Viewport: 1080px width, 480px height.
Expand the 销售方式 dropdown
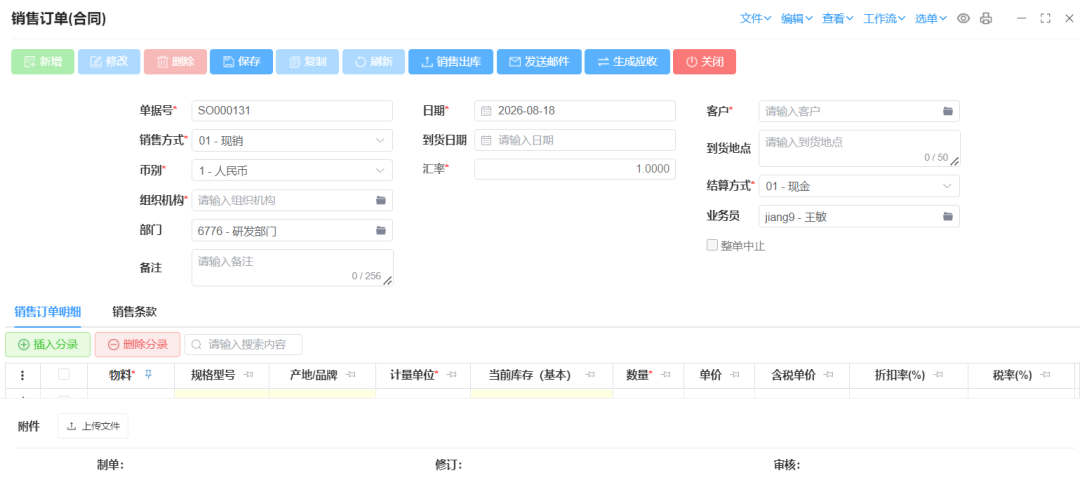pyautogui.click(x=380, y=140)
